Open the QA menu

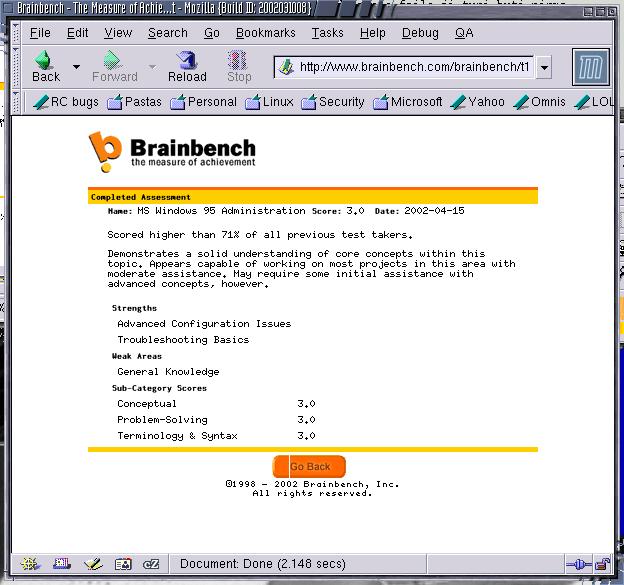tap(464, 33)
